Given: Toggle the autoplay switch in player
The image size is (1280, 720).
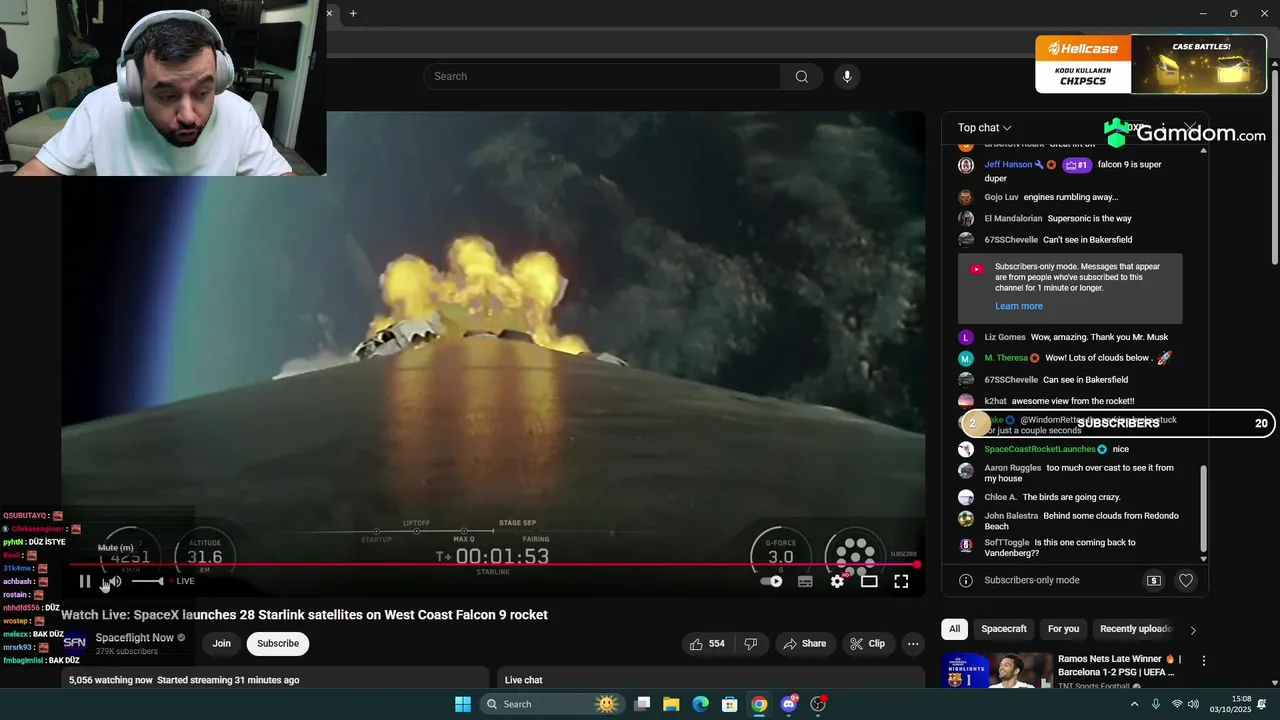Looking at the screenshot, I should click(x=771, y=581).
